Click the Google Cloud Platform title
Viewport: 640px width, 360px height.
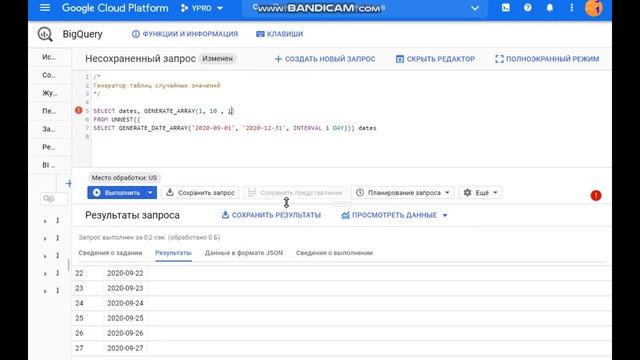point(115,8)
